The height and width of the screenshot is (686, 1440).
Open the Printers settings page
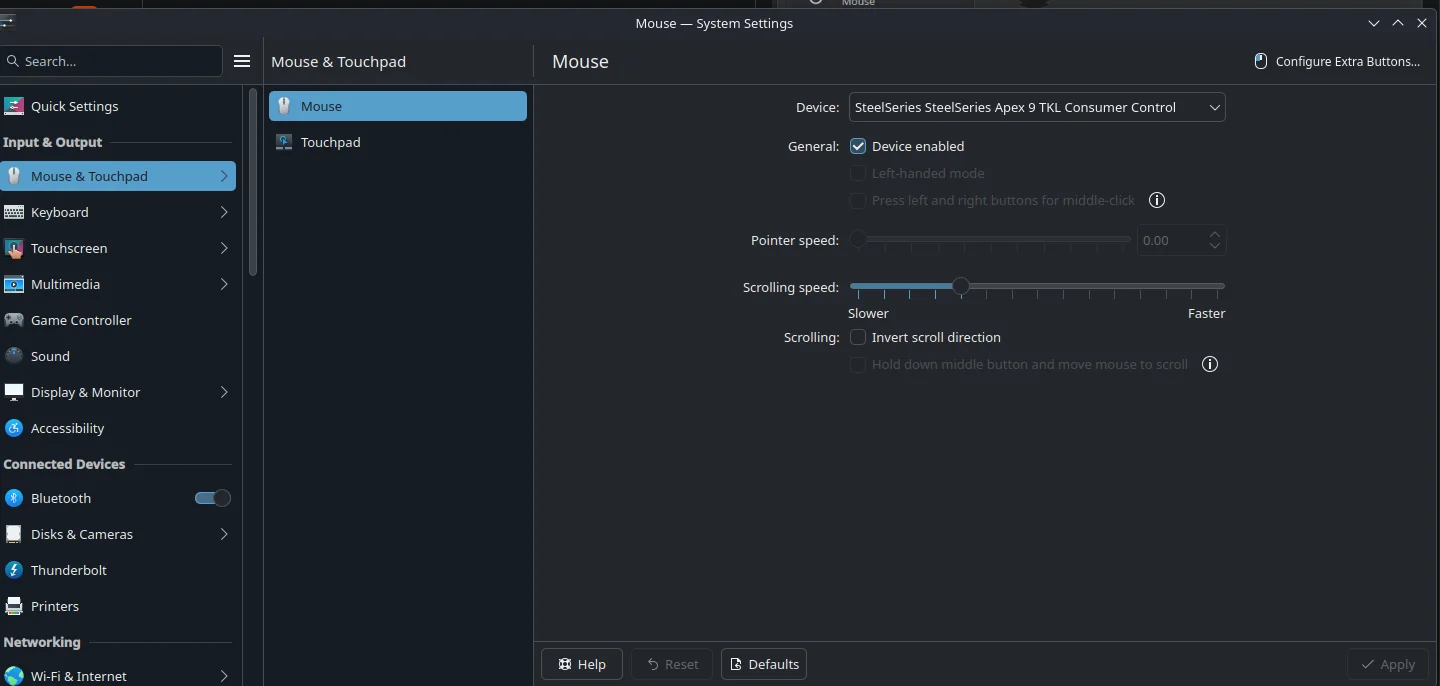point(118,606)
